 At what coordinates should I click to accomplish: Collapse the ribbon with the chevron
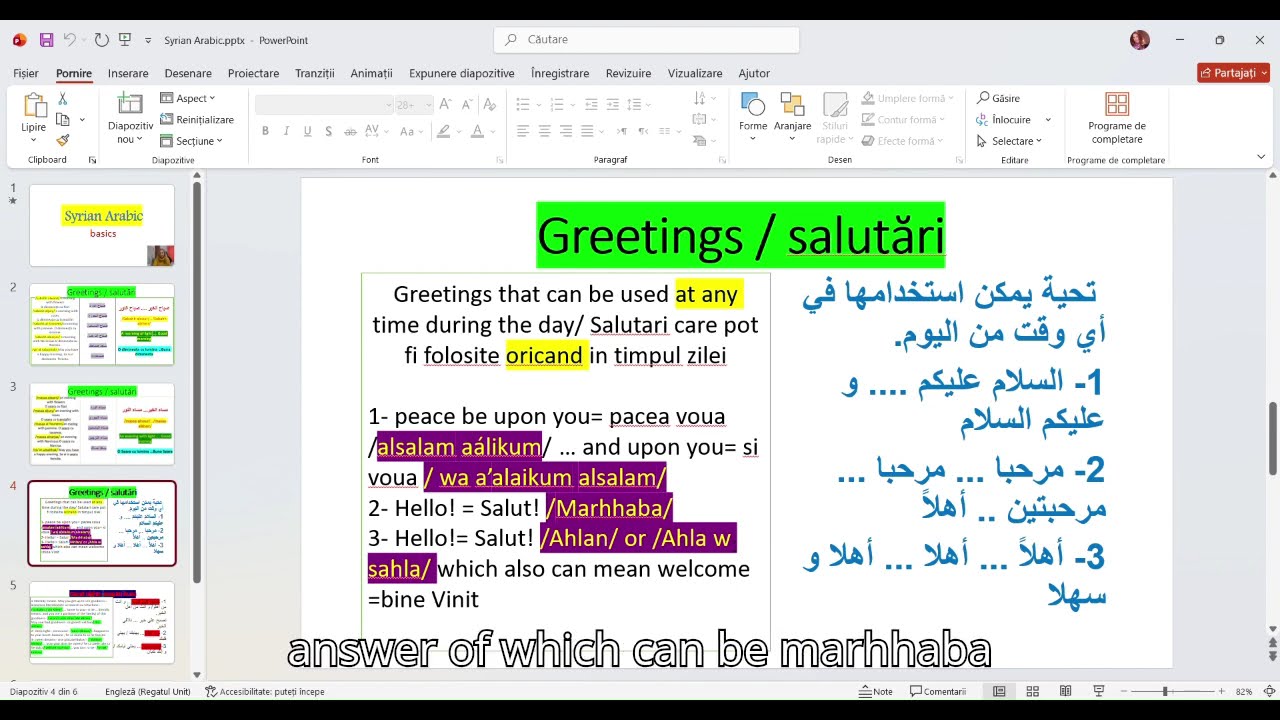pyautogui.click(x=1260, y=157)
